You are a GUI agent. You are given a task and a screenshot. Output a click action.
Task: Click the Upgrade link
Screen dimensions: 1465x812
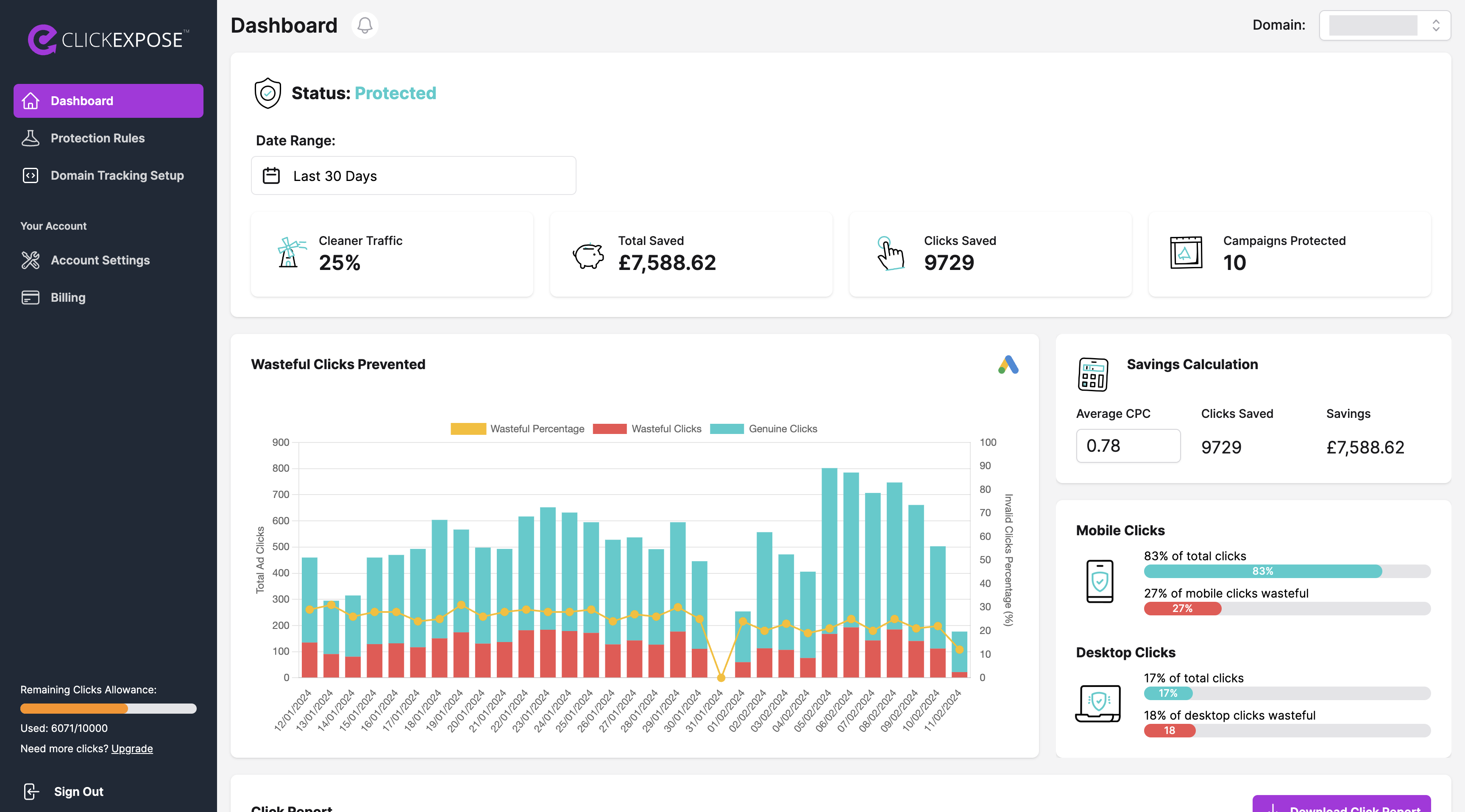pos(132,748)
